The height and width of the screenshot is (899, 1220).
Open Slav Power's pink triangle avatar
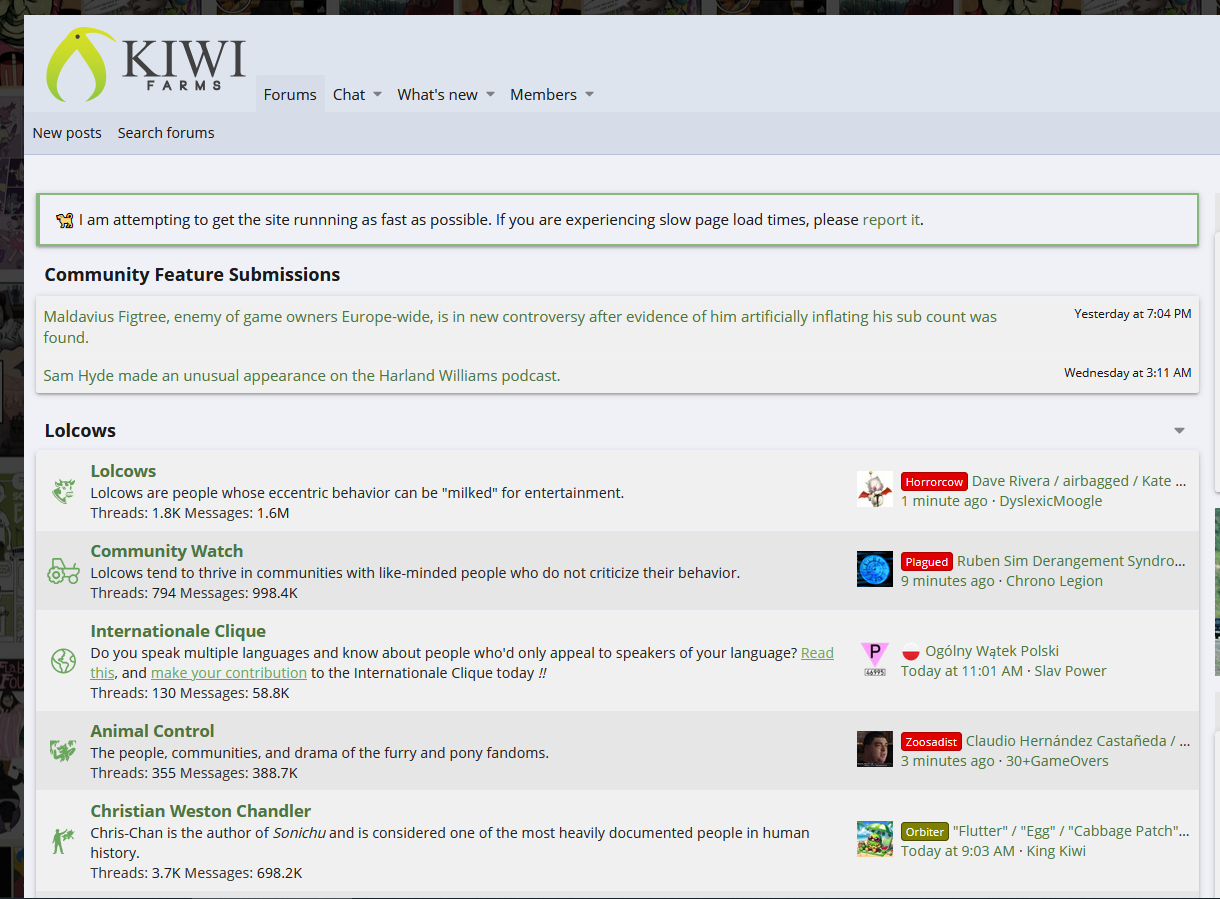point(875,659)
